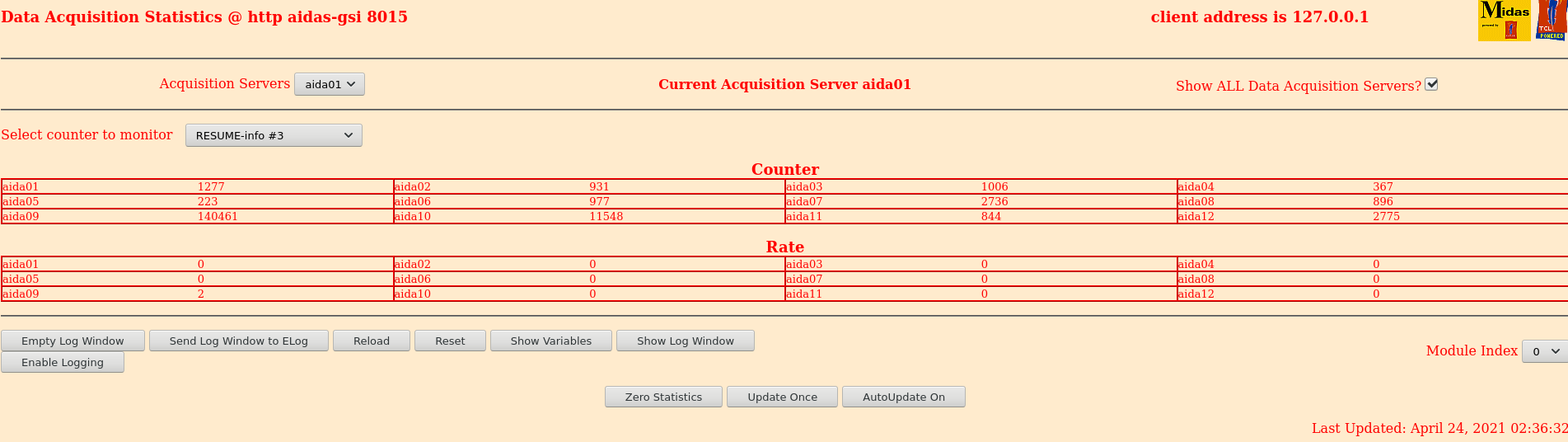Enable Logging via its button
The image size is (1568, 442).
(x=63, y=362)
